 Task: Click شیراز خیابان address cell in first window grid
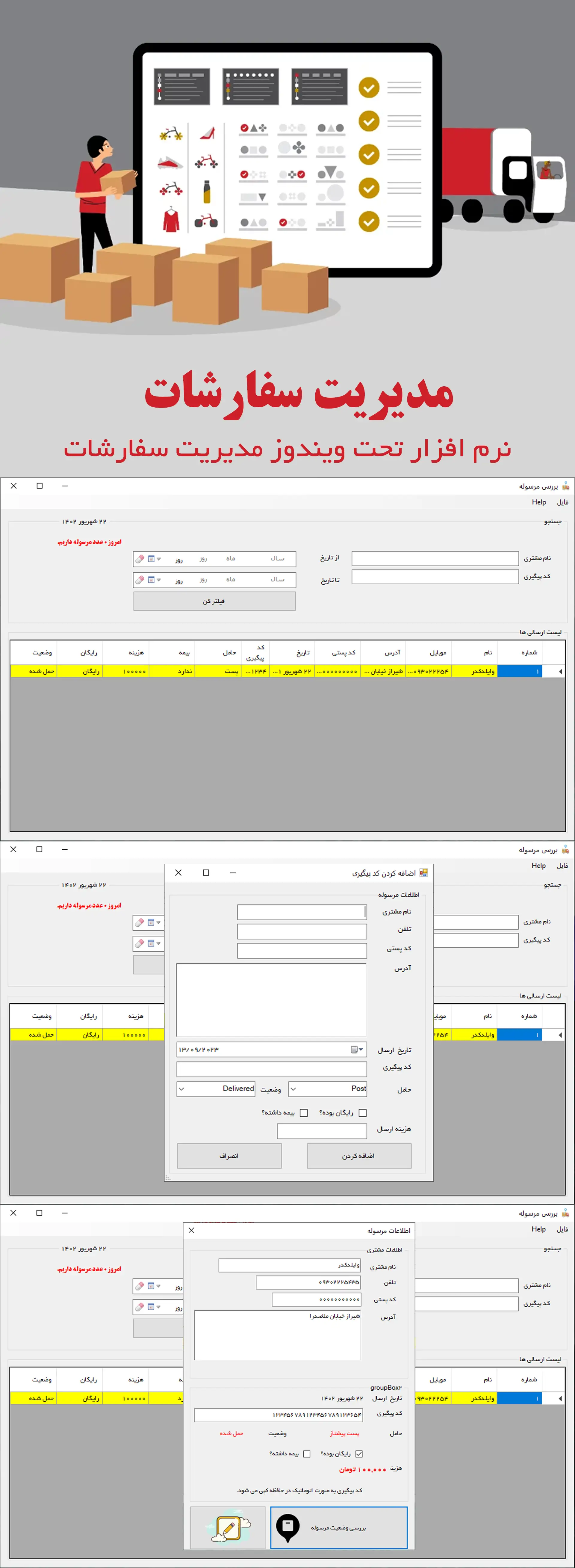(383, 671)
